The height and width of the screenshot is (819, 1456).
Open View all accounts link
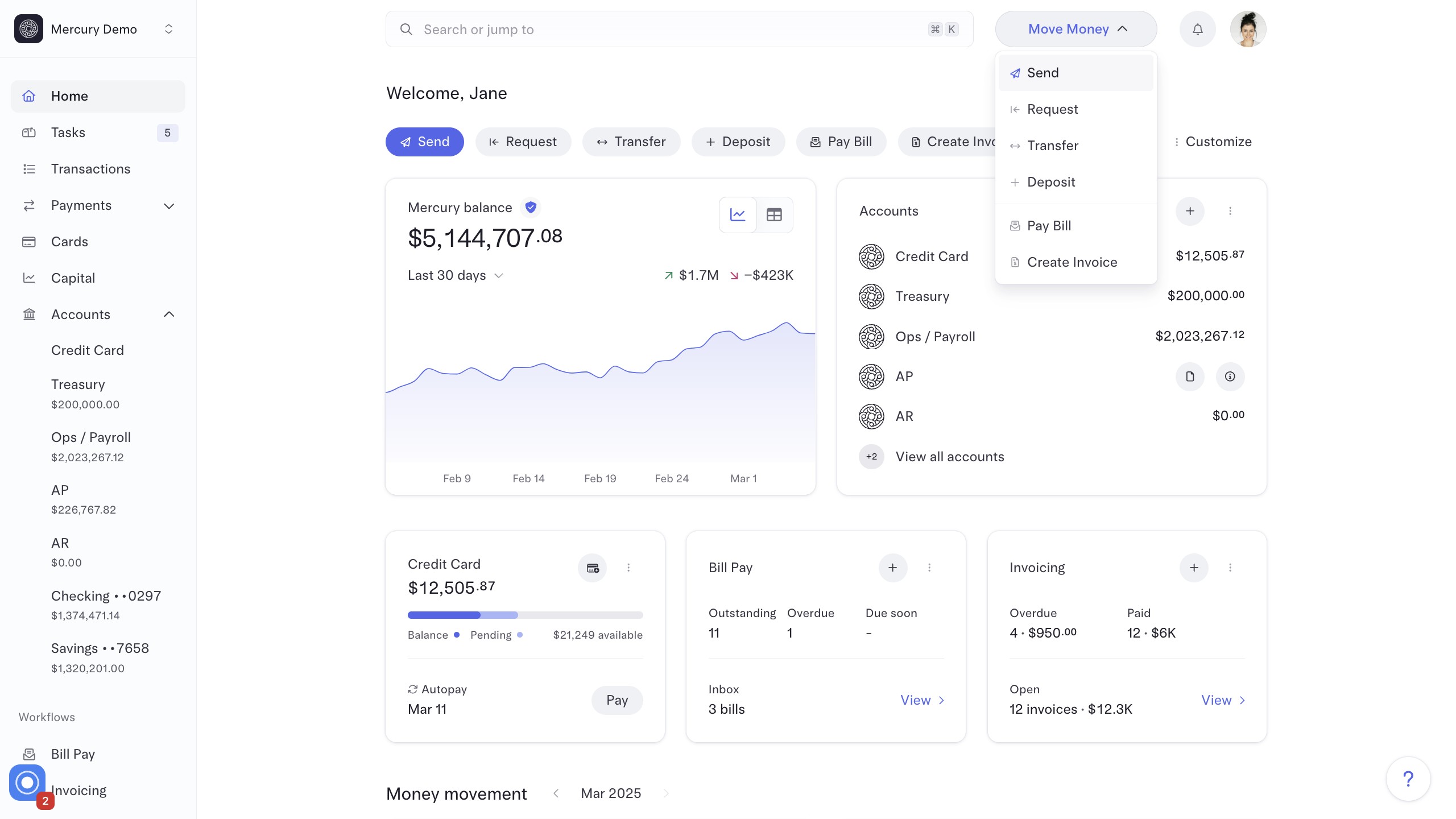[949, 457]
